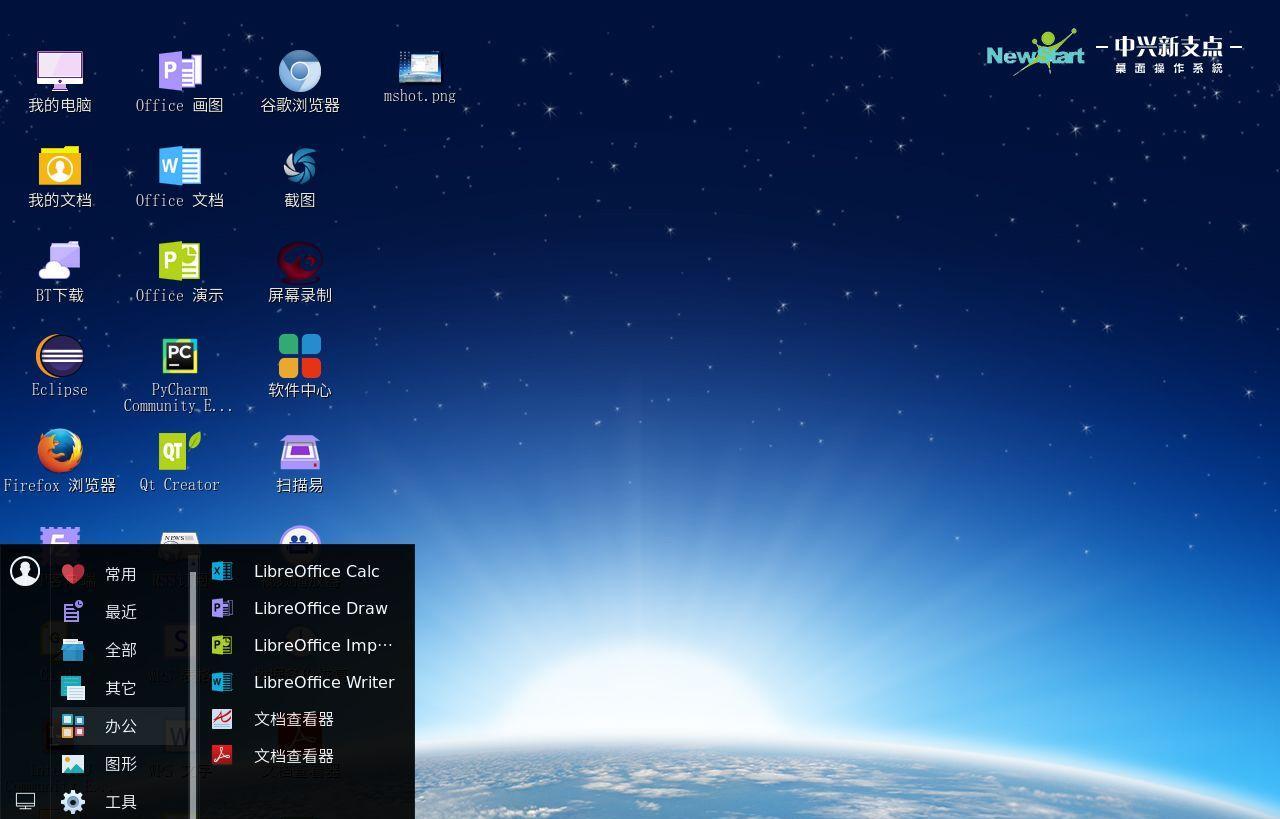Image resolution: width=1280 pixels, height=819 pixels.
Task: Open the Office 画图 desktop shortcut
Action: click(x=180, y=82)
